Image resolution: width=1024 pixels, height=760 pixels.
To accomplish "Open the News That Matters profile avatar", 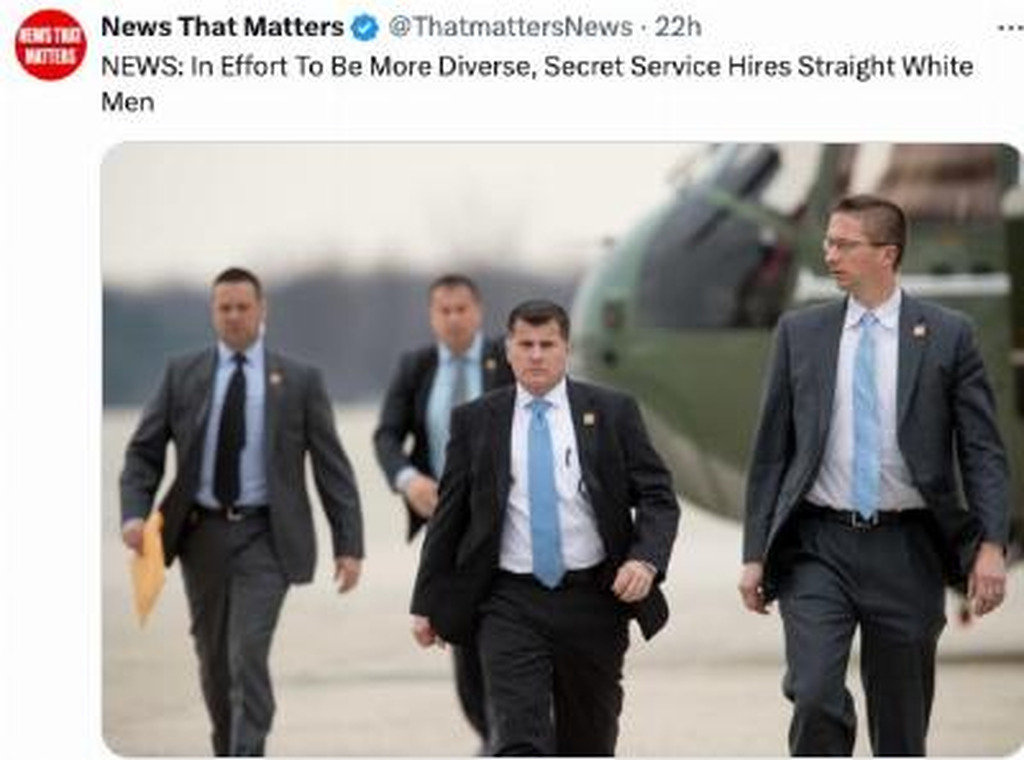I will [50, 44].
